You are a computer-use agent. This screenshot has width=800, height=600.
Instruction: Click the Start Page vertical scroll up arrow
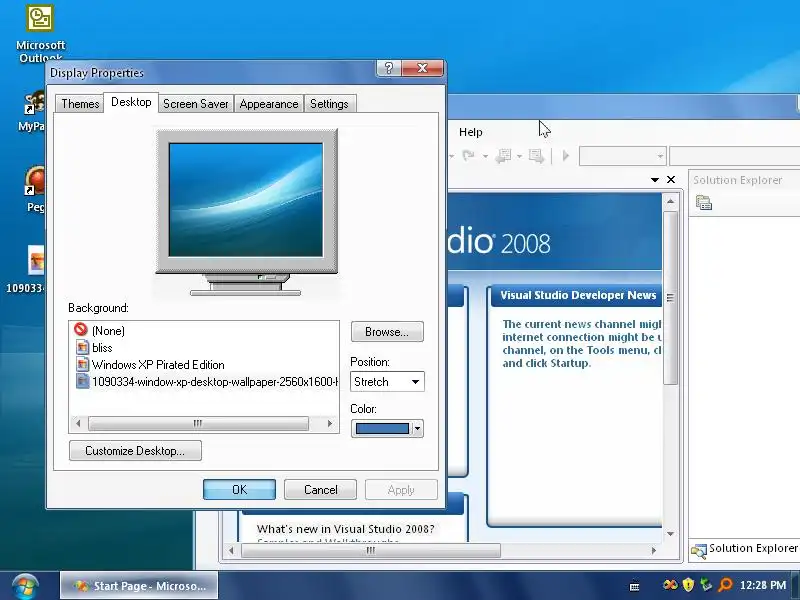tap(671, 202)
